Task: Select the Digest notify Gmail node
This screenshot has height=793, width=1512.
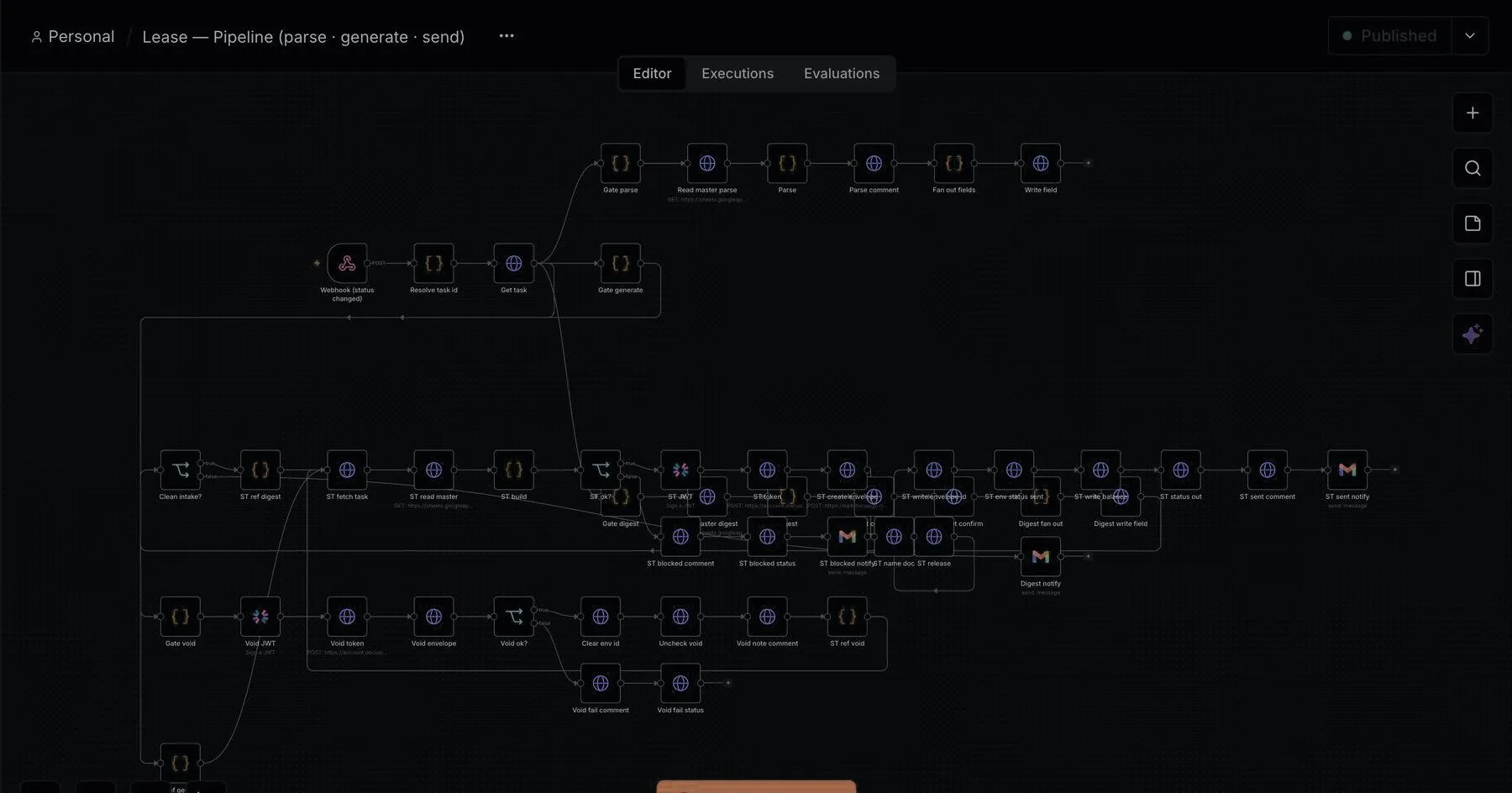Action: 1041,557
